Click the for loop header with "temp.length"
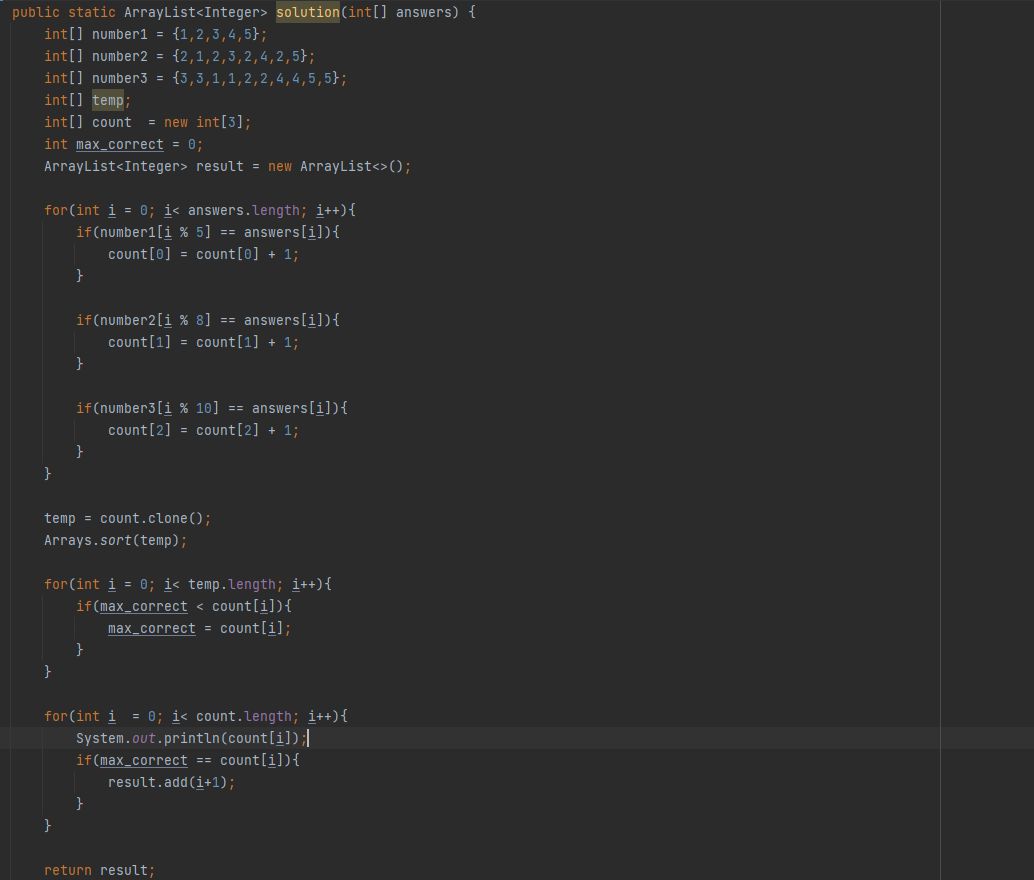This screenshot has width=1034, height=880. [188, 584]
